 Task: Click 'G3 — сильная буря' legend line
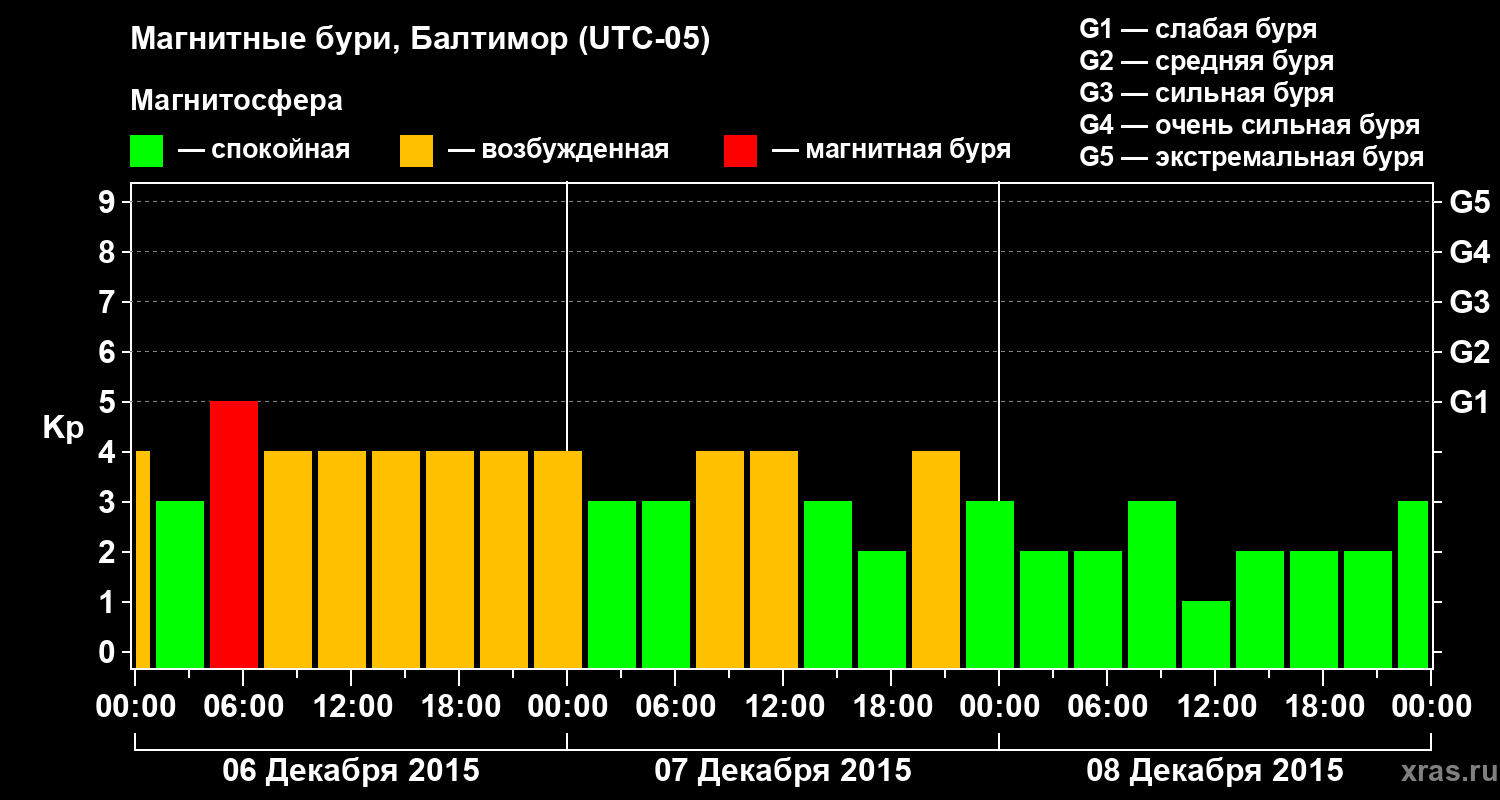(1206, 93)
